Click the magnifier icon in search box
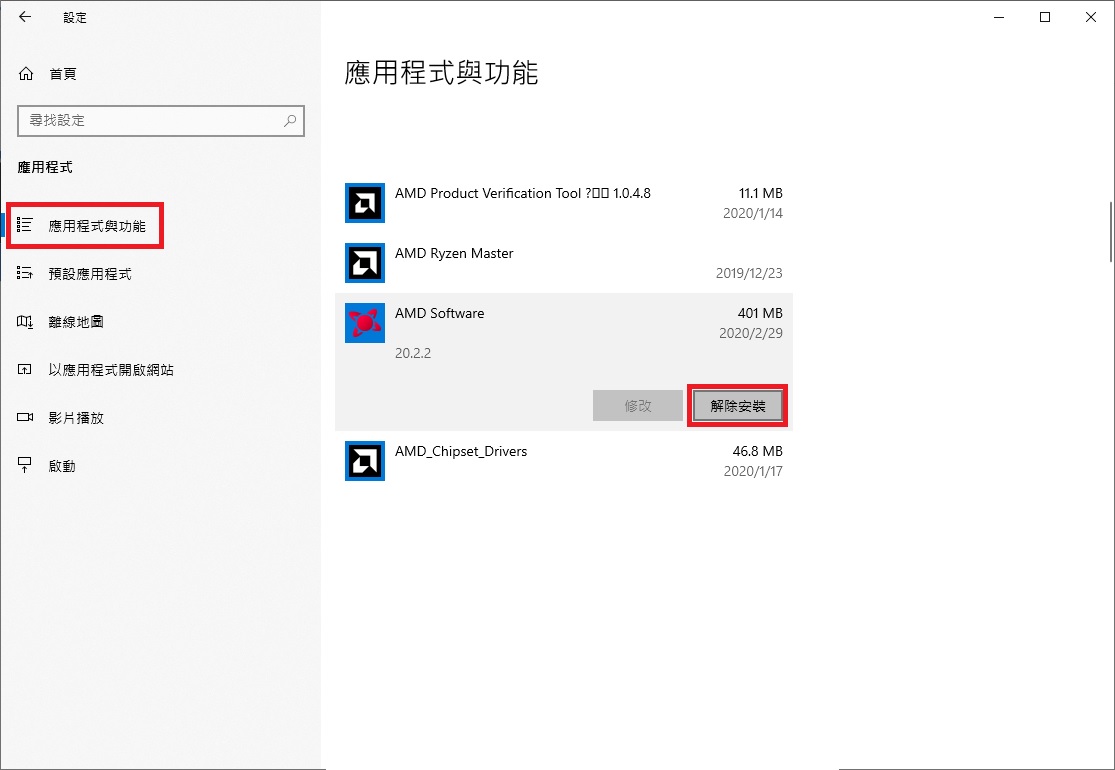This screenshot has width=1115, height=770. (289, 120)
